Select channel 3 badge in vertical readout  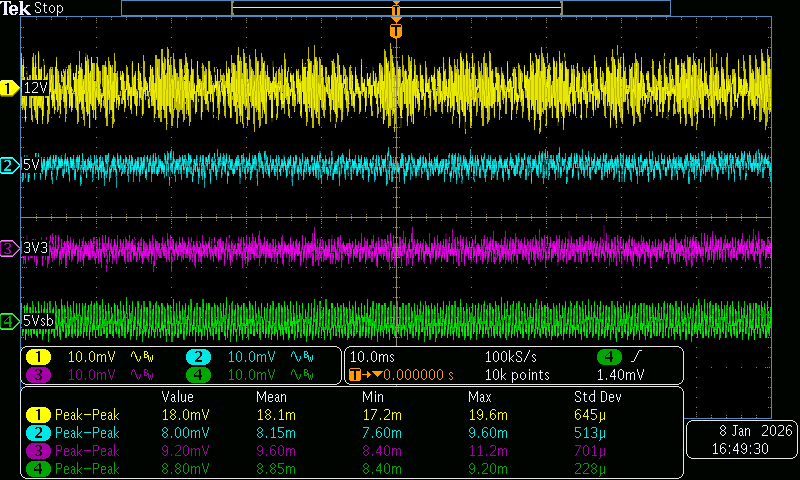click(38, 375)
